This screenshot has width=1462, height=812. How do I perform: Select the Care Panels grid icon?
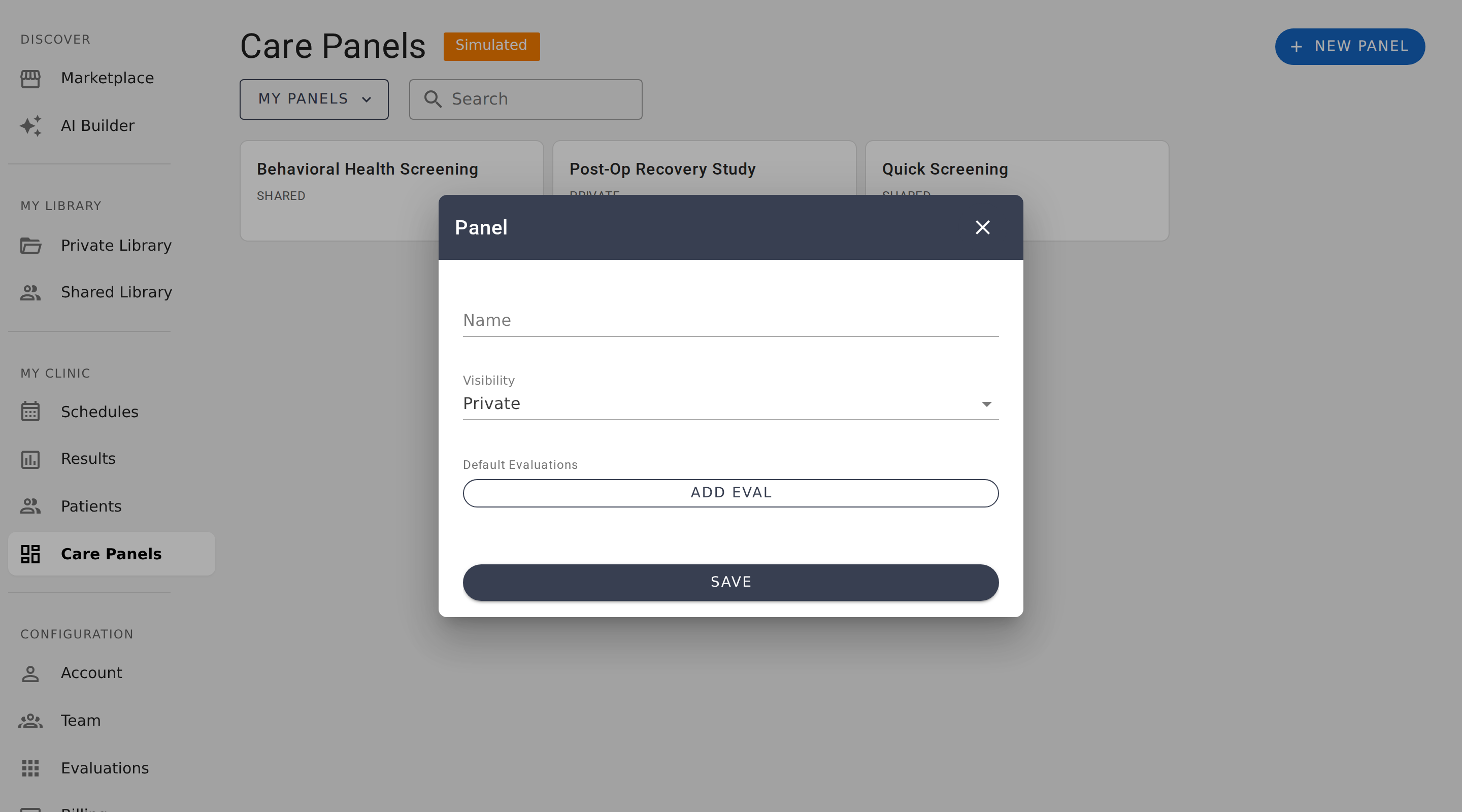click(30, 554)
